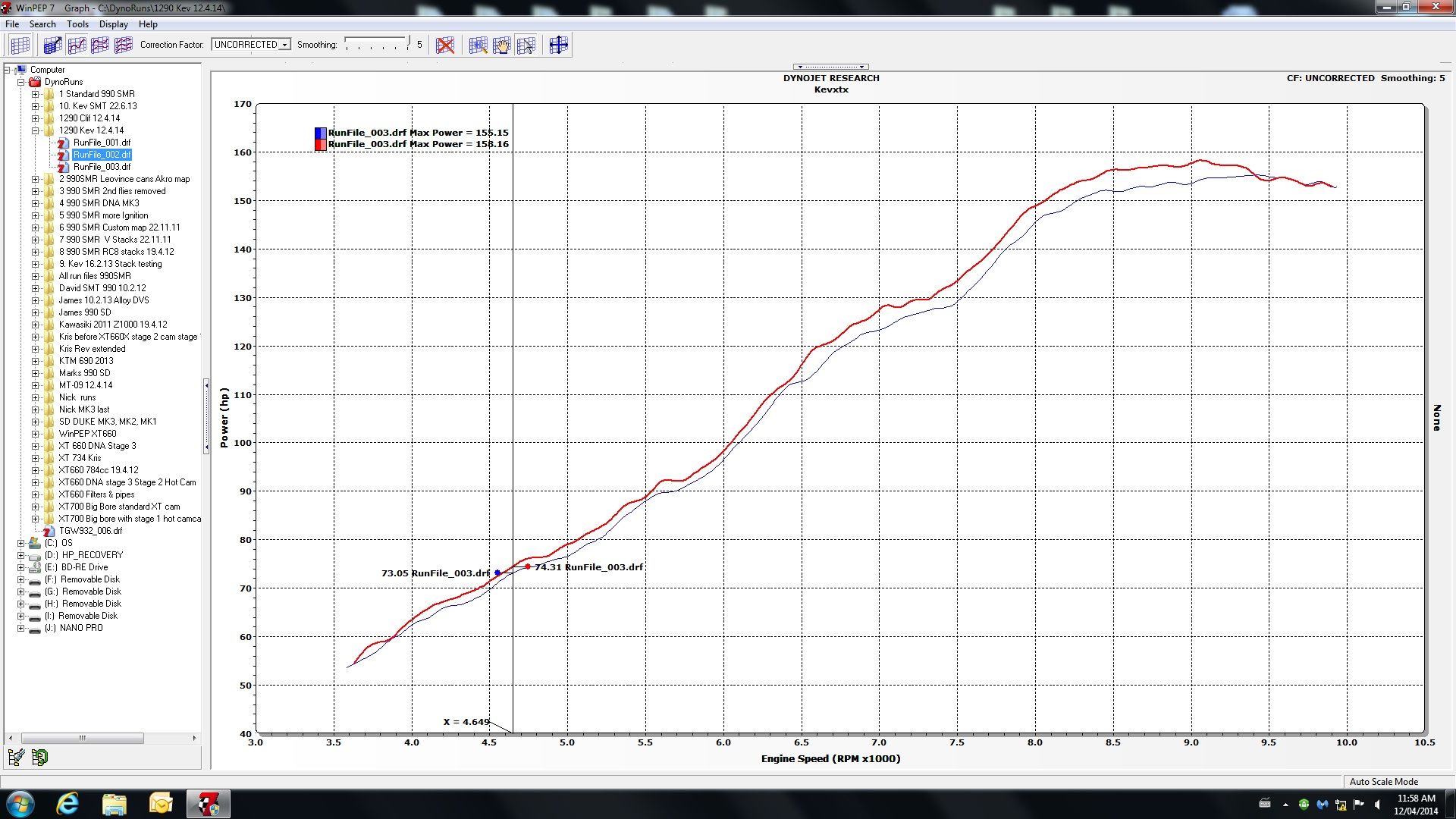The width and height of the screenshot is (1456, 819).
Task: Click the sidebar splitter collapse handle
Action: click(206, 417)
